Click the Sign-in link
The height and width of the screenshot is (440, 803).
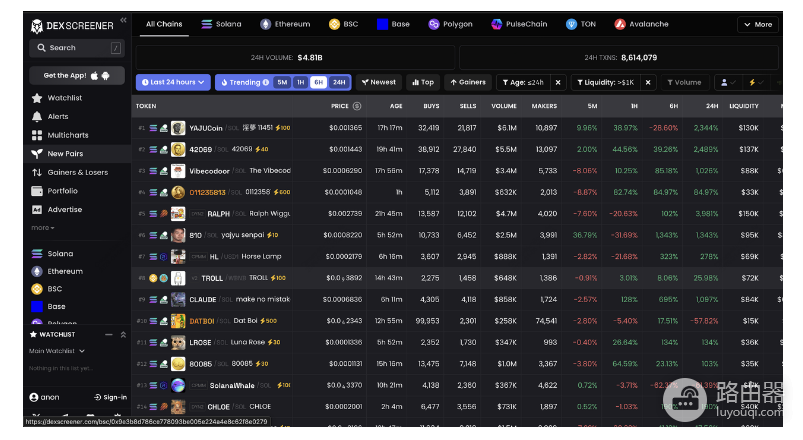click(x=111, y=397)
